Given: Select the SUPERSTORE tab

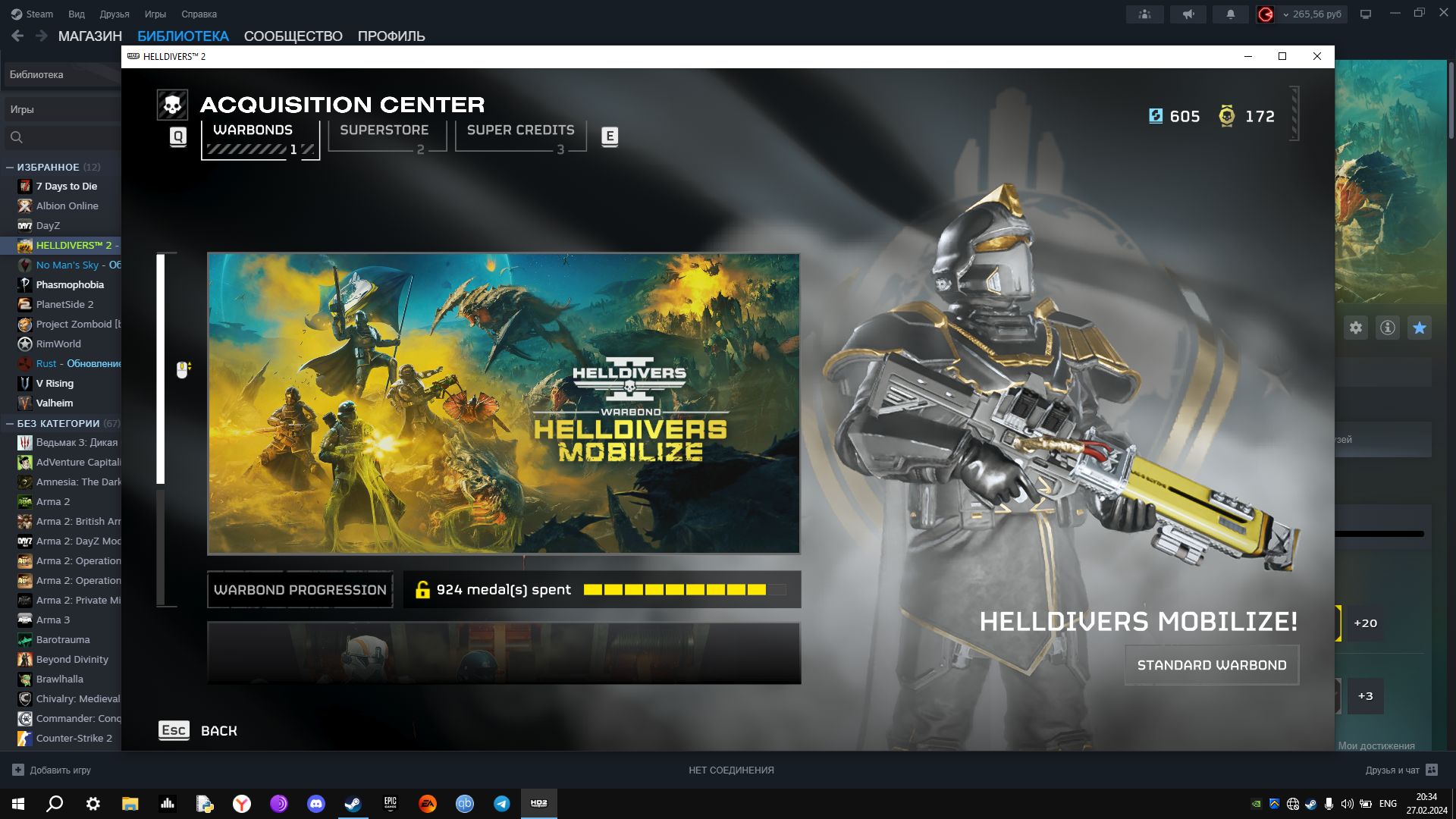Looking at the screenshot, I should point(387,137).
